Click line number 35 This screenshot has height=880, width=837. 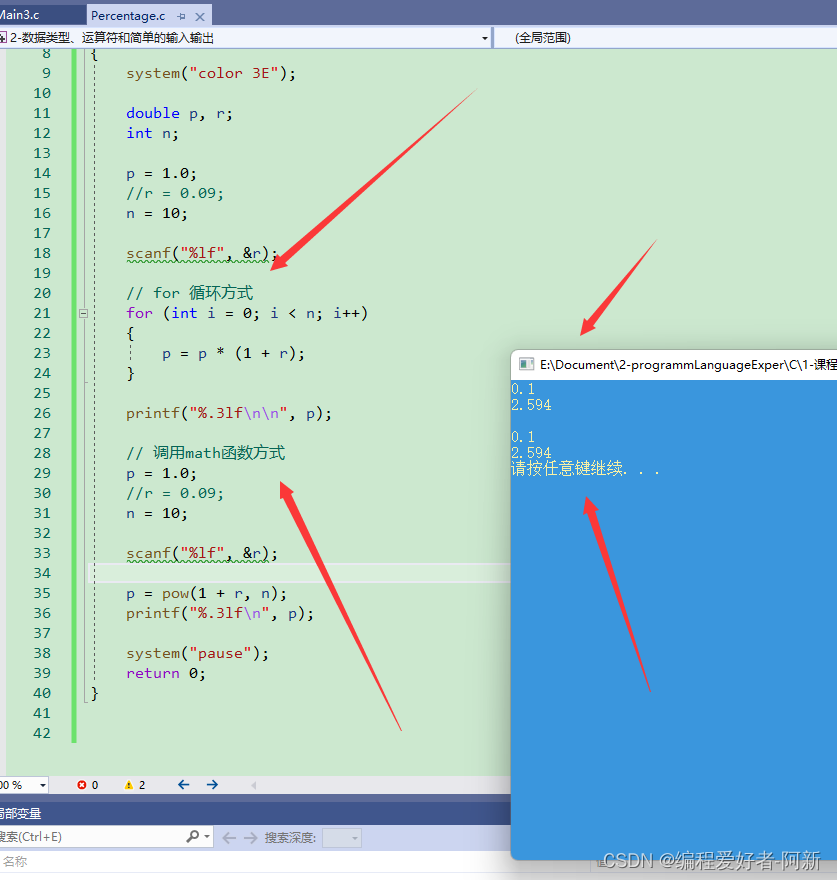[42, 593]
